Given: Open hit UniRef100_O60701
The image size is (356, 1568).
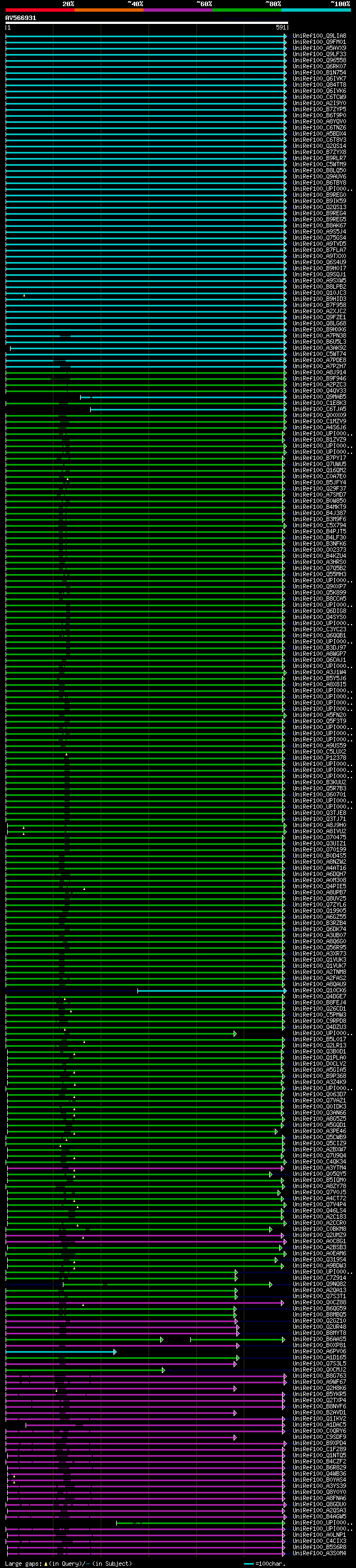Looking at the screenshot, I should 319,794.
